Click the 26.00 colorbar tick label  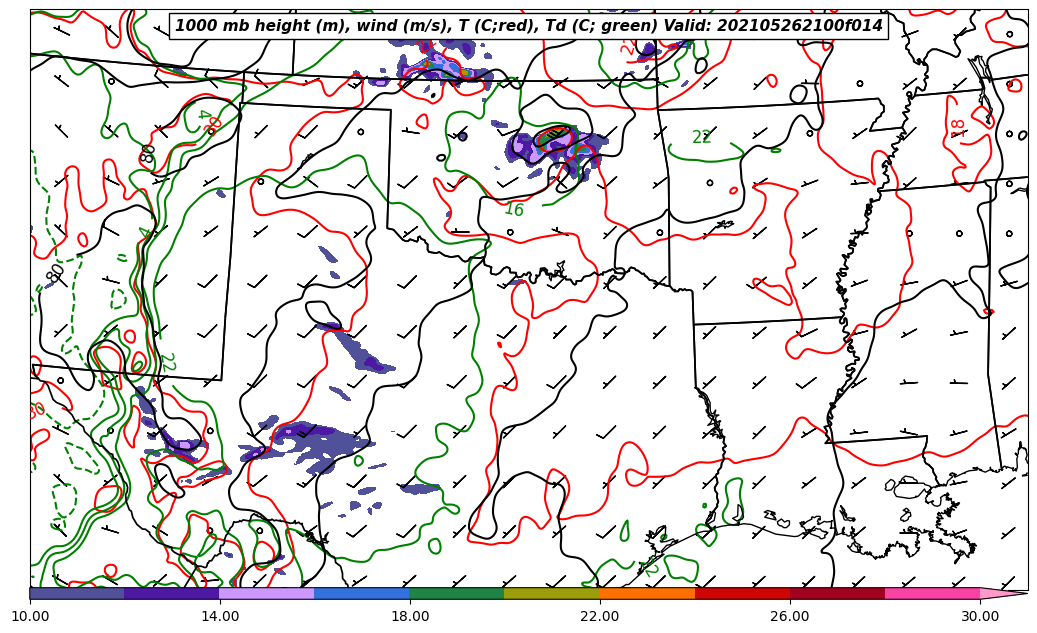point(790,616)
